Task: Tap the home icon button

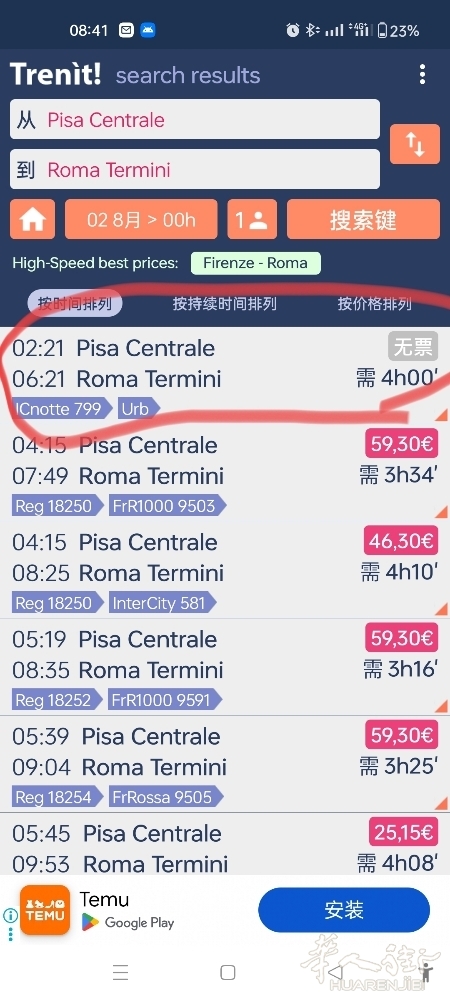Action: 33,219
